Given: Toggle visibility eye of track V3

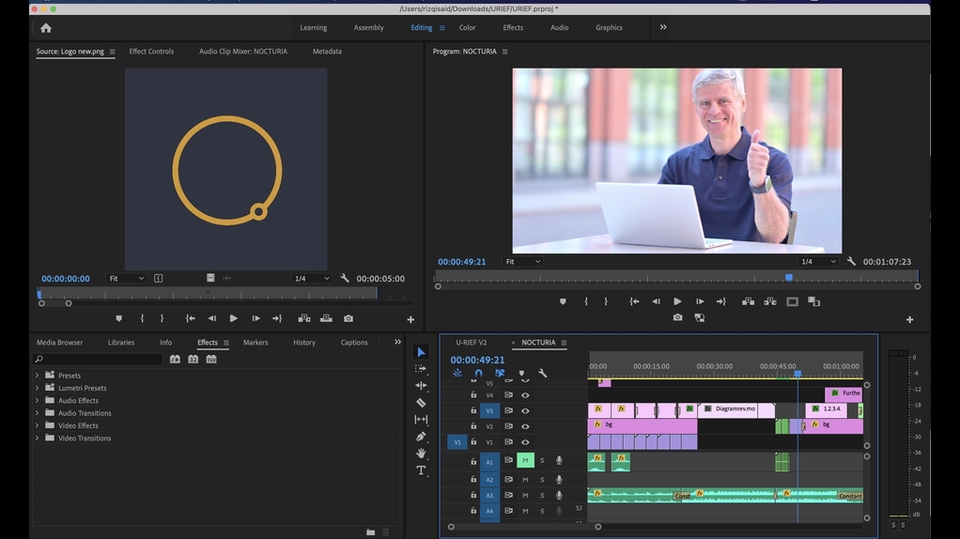Looking at the screenshot, I should click(x=525, y=411).
